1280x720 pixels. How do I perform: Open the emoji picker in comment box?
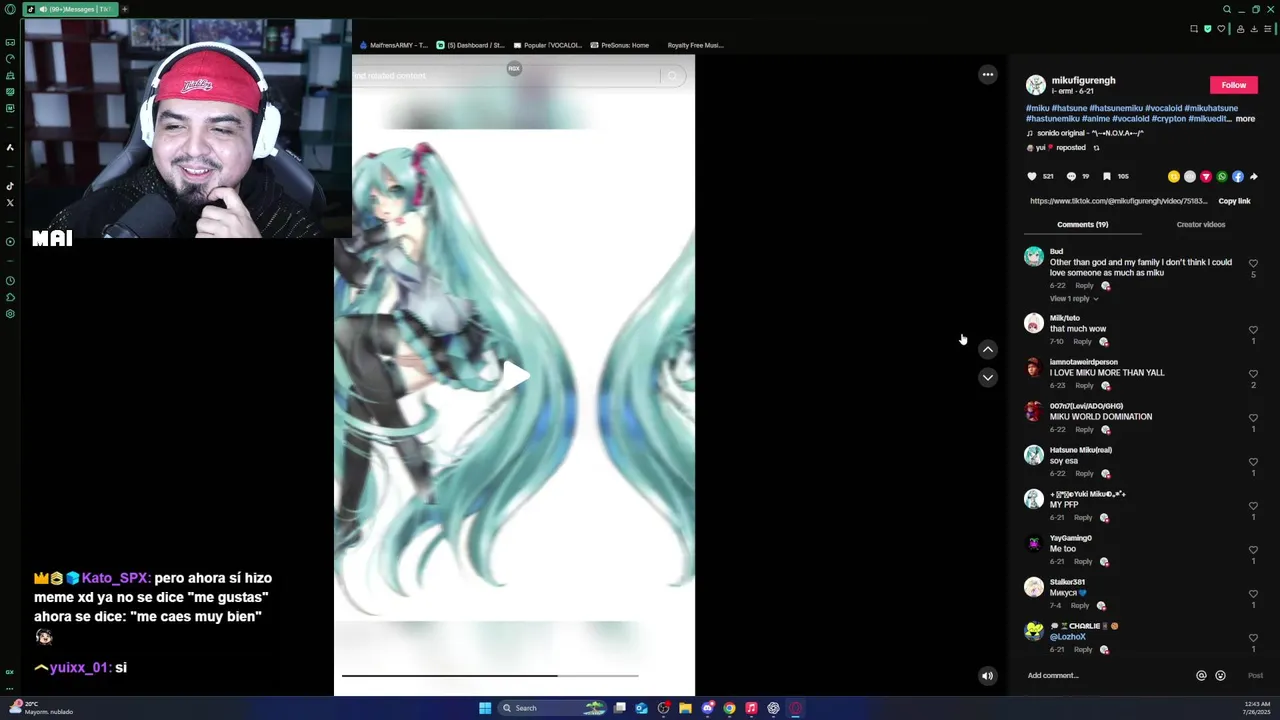pyautogui.click(x=1220, y=676)
